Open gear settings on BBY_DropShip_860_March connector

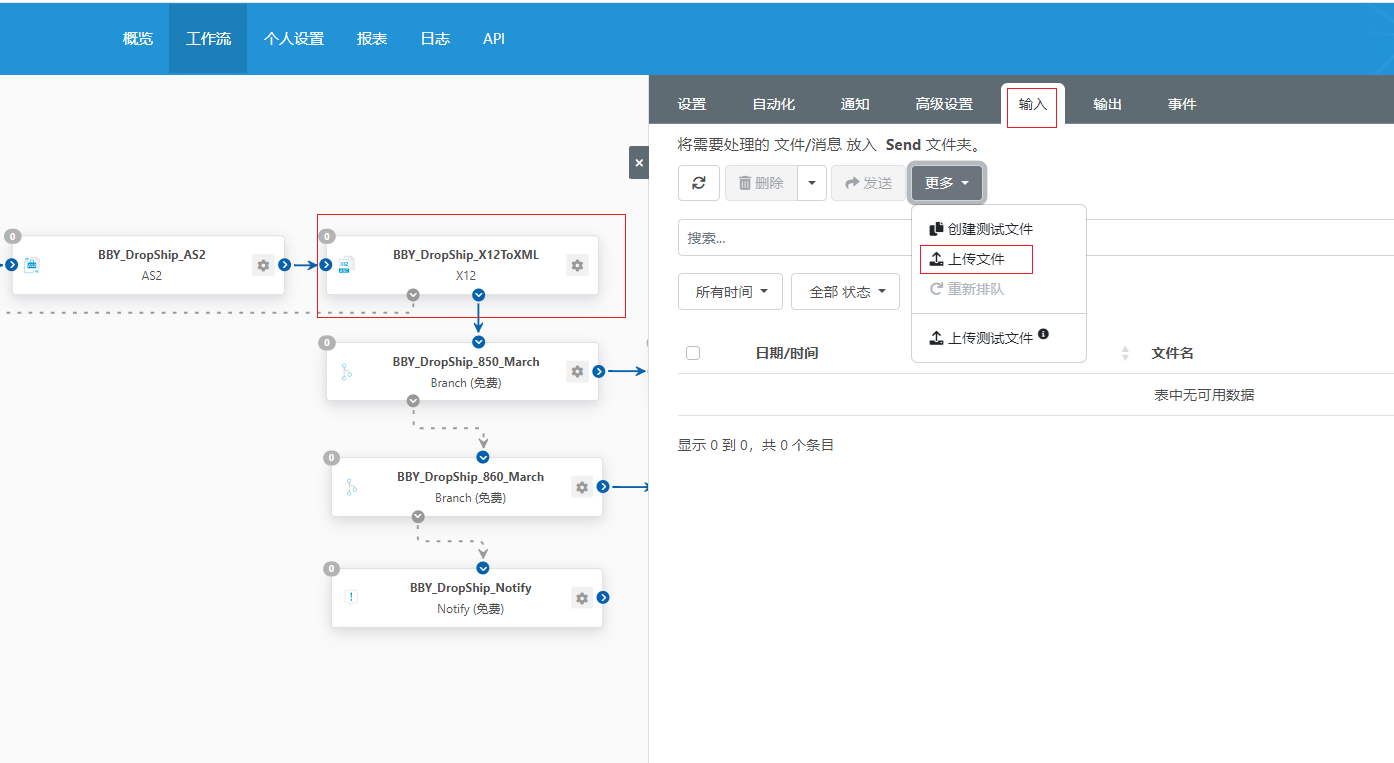point(582,487)
